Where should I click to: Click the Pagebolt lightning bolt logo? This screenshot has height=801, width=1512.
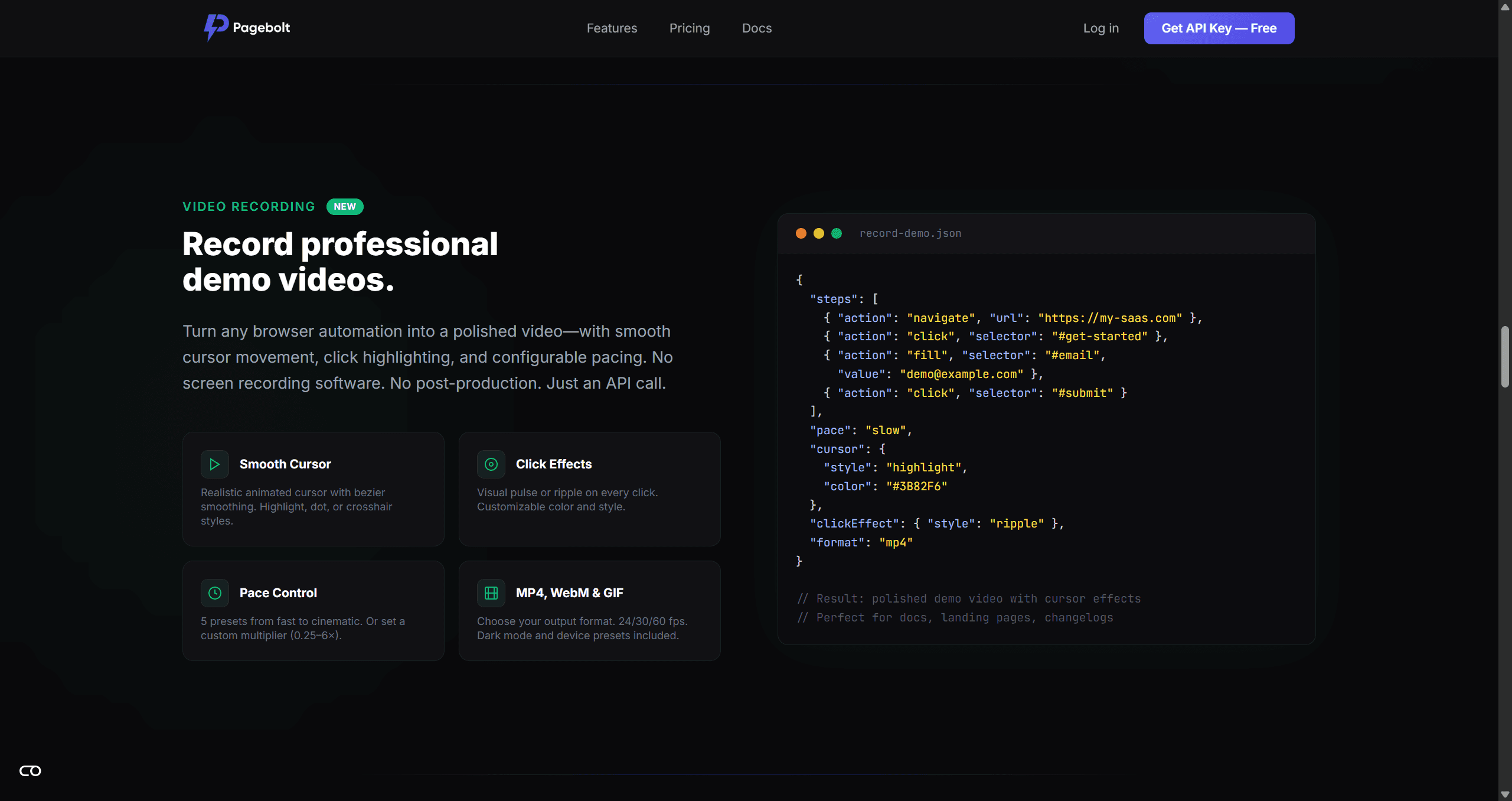(215, 28)
